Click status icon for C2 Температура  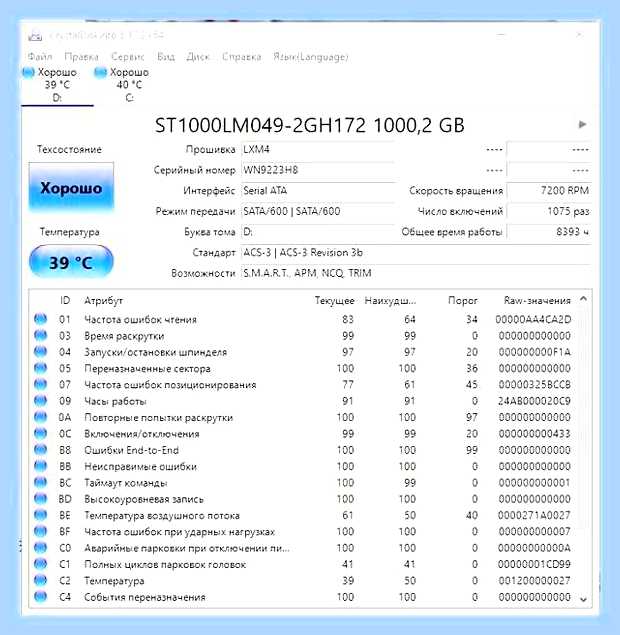coord(40,580)
